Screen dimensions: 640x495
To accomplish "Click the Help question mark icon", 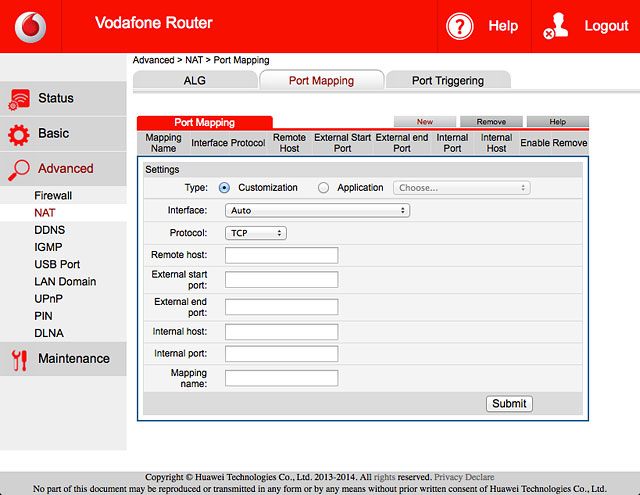I will [x=460, y=27].
